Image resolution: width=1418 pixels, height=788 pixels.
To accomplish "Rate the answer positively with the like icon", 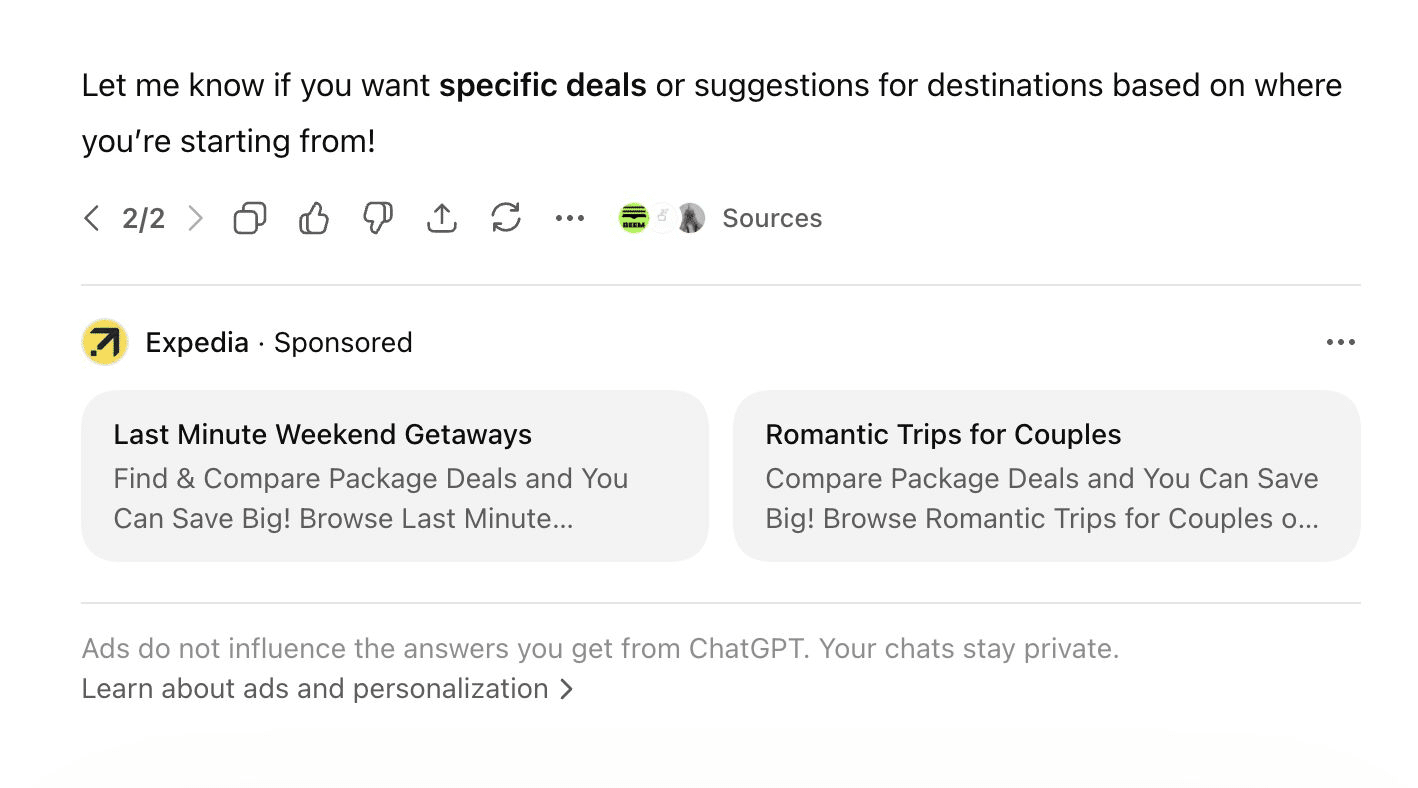I will pos(313,218).
